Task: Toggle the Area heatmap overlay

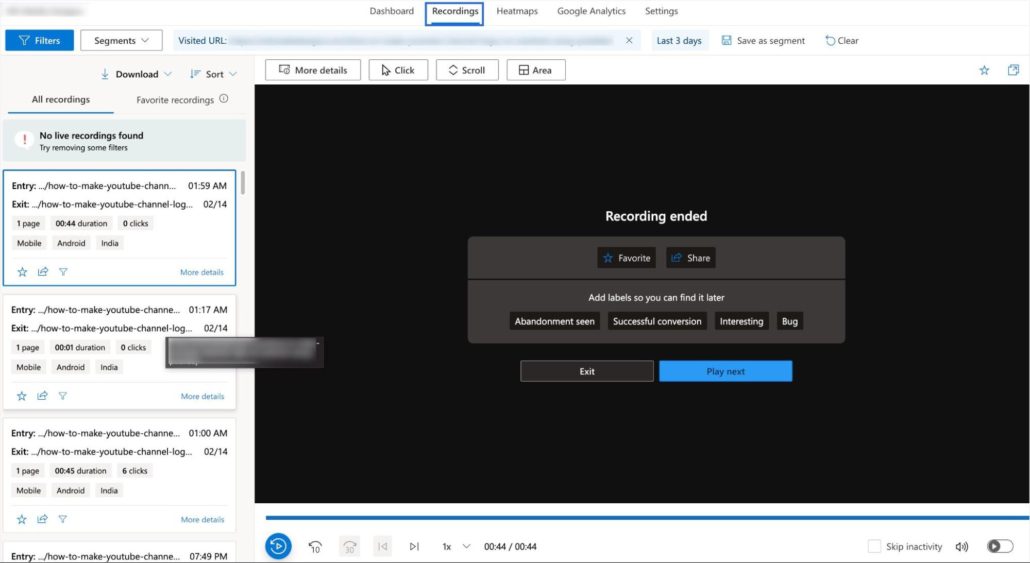Action: click(x=536, y=70)
